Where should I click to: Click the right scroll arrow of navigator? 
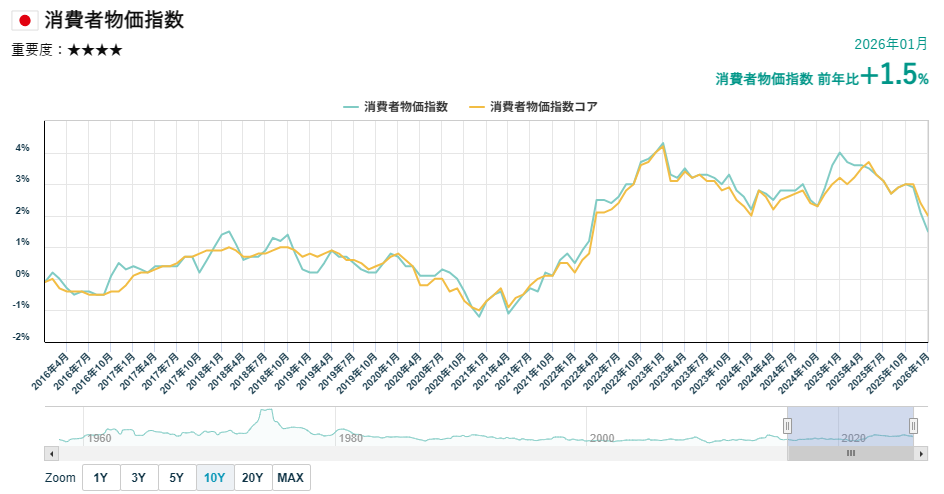(921, 454)
